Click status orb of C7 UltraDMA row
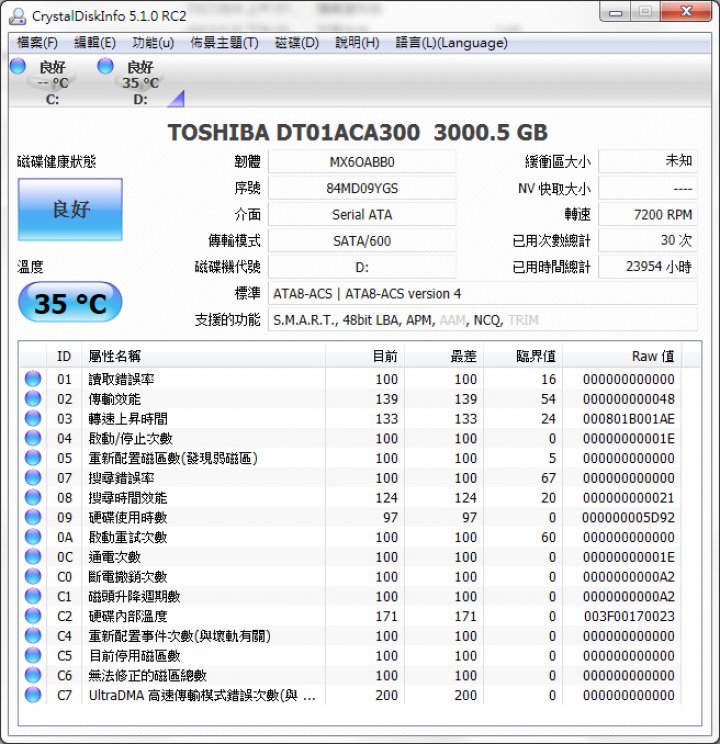 (33, 695)
